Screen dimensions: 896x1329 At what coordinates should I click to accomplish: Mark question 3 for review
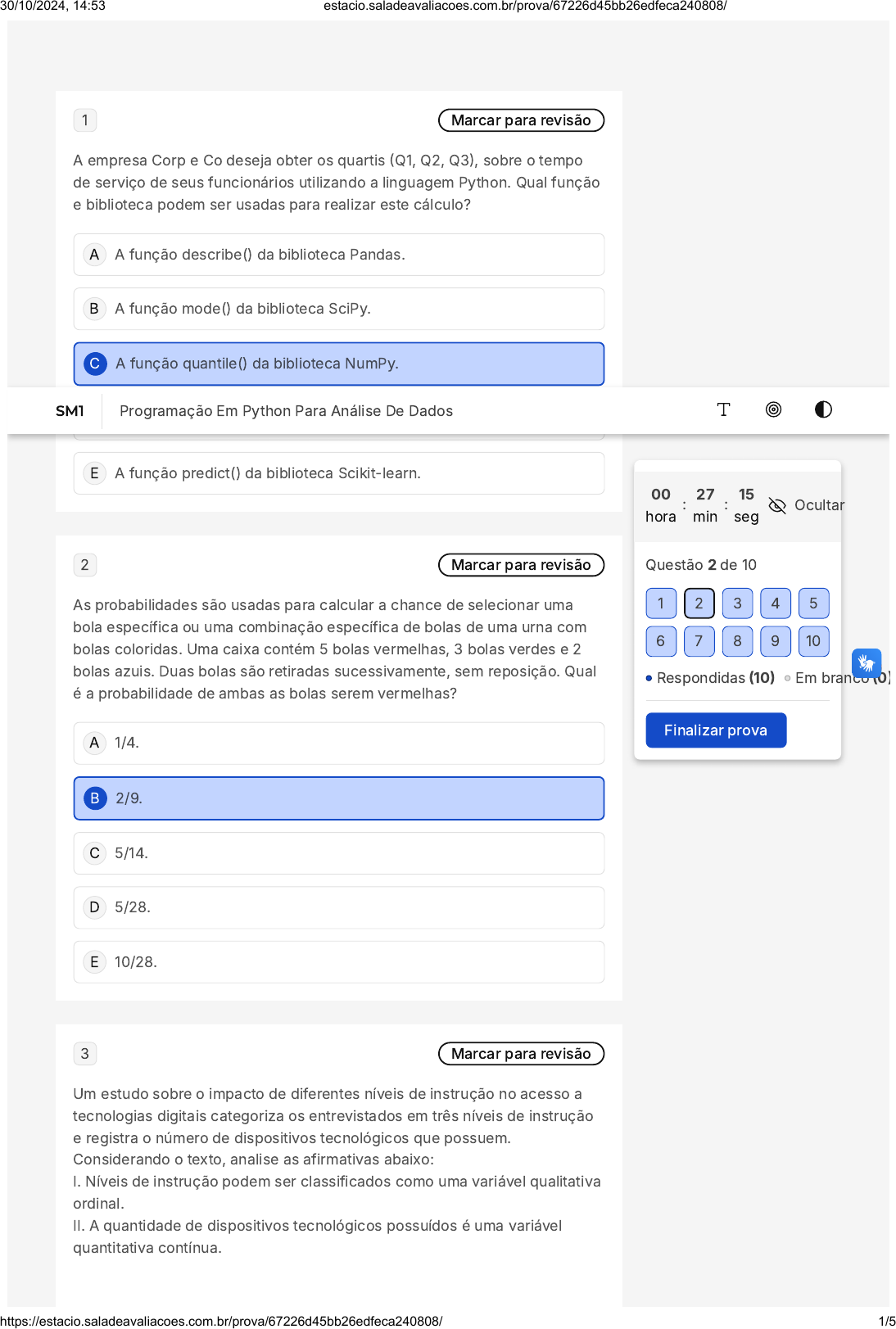click(x=521, y=1054)
